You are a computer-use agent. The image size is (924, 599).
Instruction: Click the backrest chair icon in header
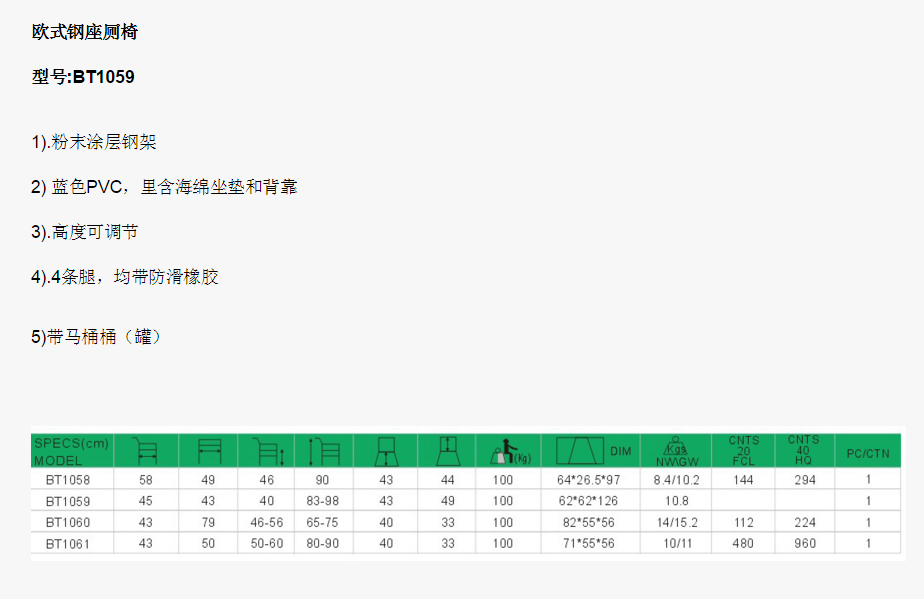[447, 452]
